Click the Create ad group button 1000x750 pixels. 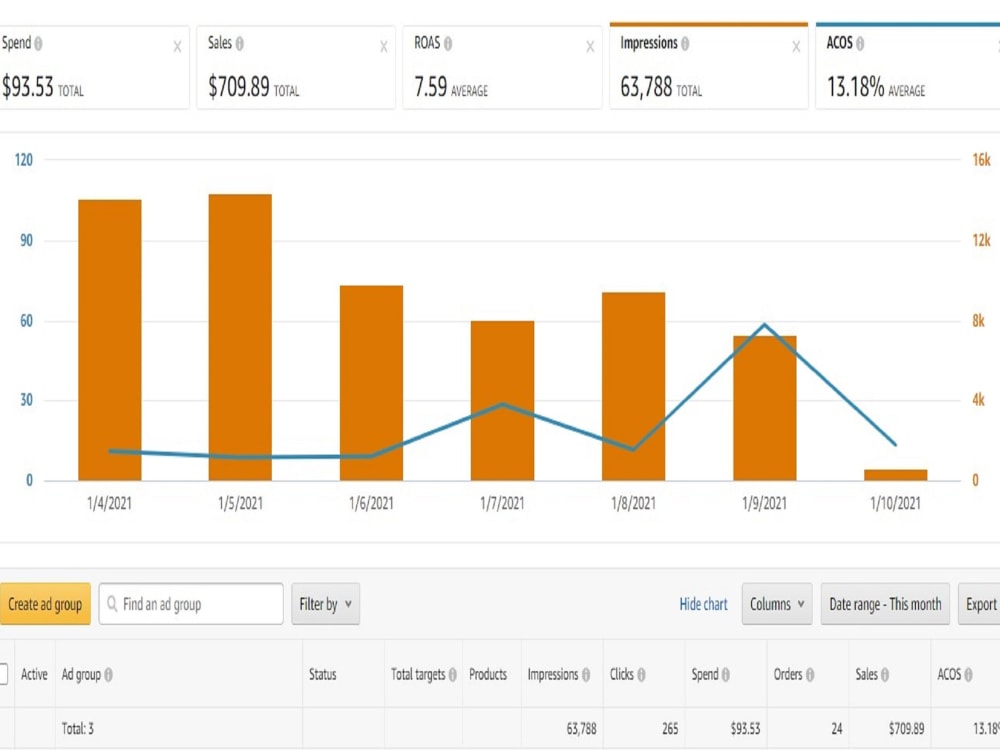(x=45, y=604)
